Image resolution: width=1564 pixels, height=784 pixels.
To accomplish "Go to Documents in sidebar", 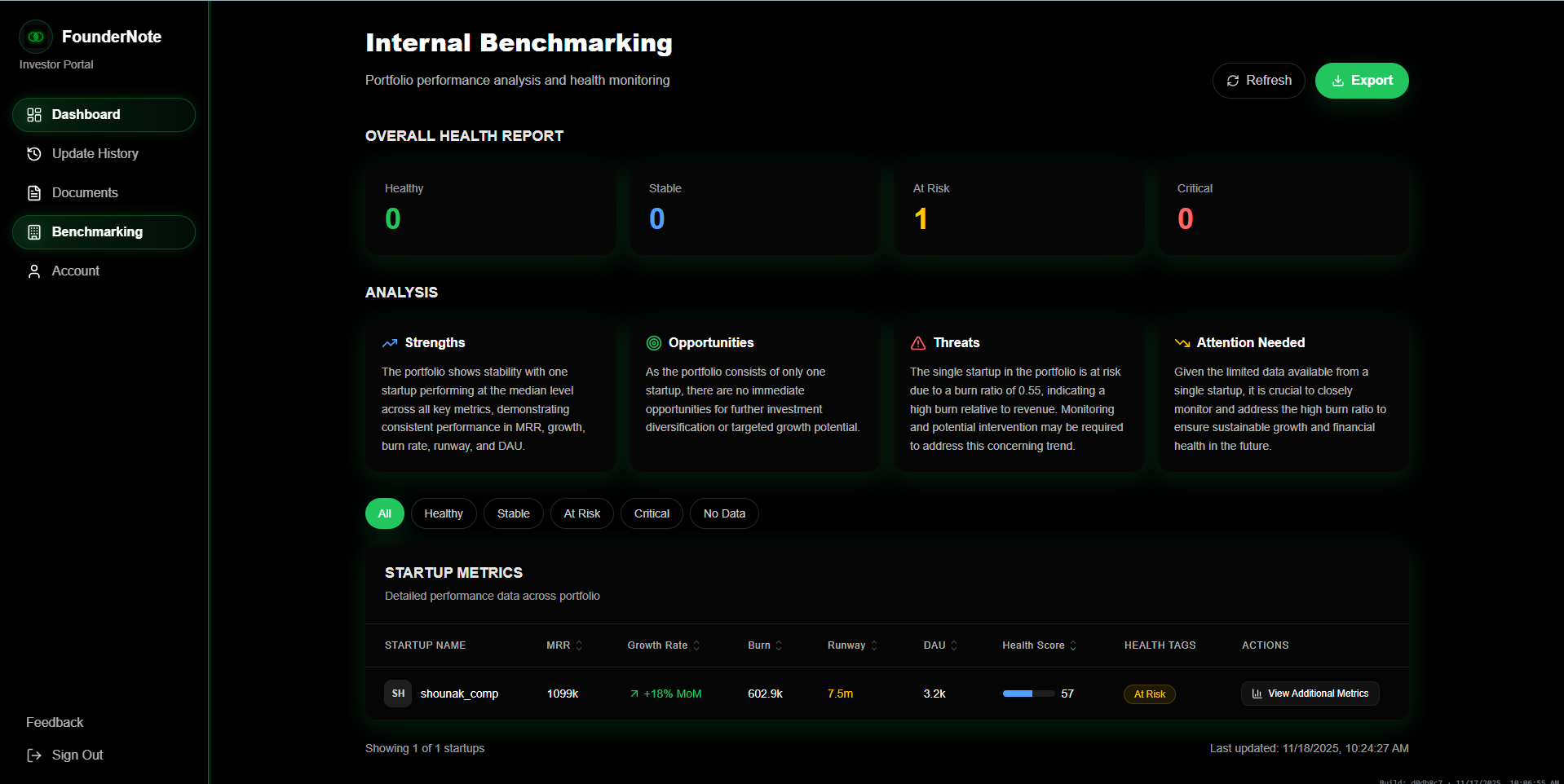I will 85,193.
